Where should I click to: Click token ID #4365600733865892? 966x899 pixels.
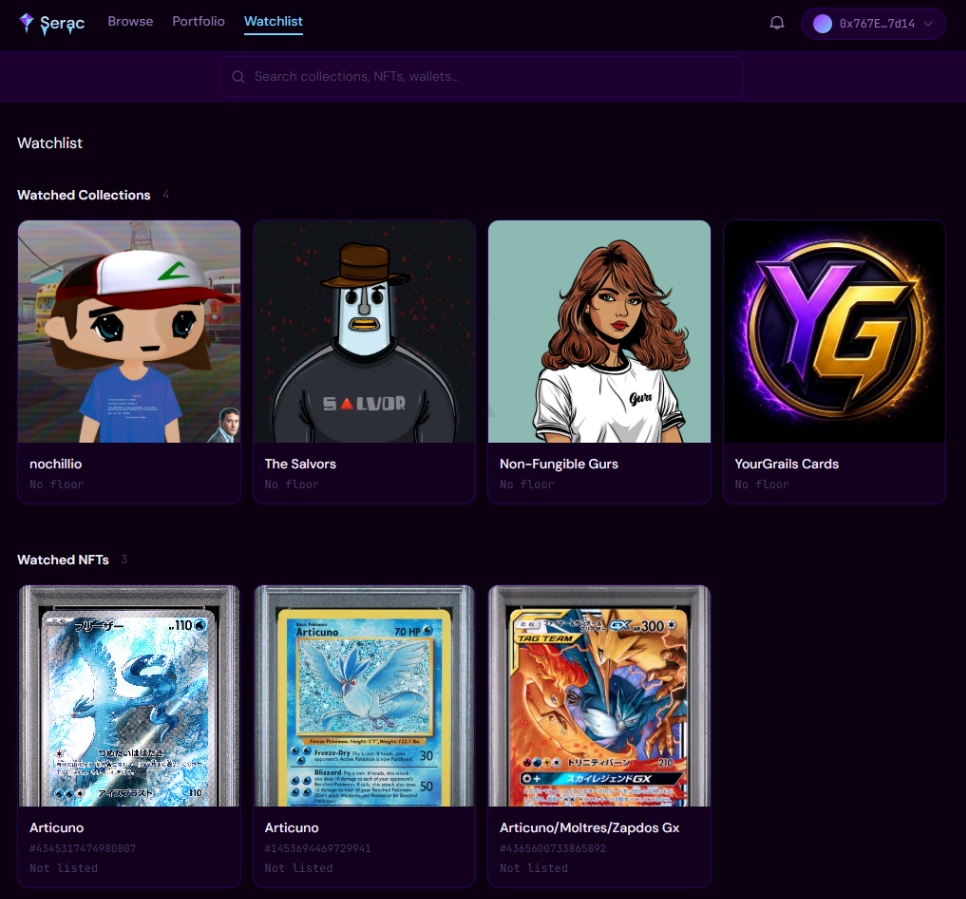pos(553,848)
